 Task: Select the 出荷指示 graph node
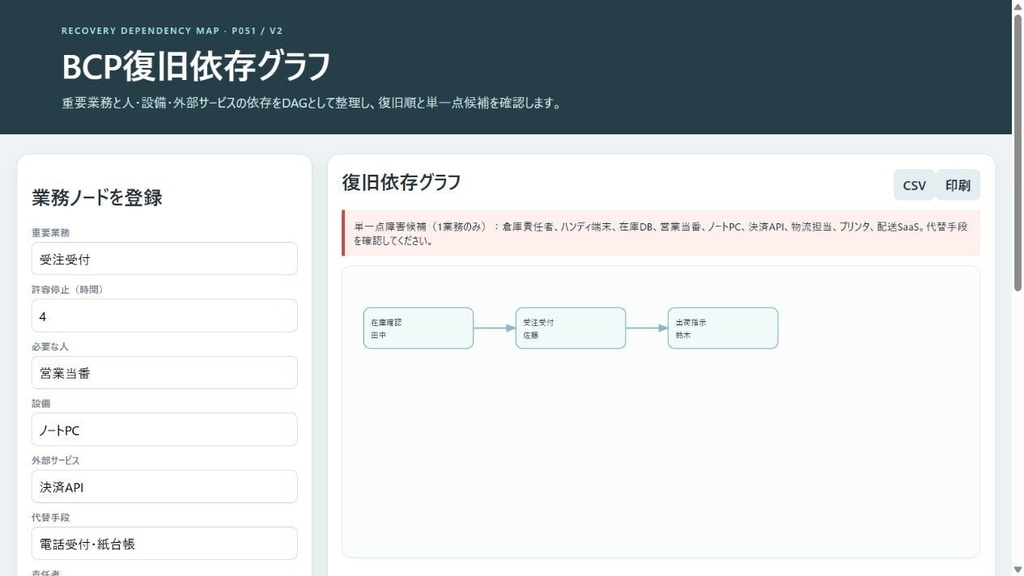(723, 328)
